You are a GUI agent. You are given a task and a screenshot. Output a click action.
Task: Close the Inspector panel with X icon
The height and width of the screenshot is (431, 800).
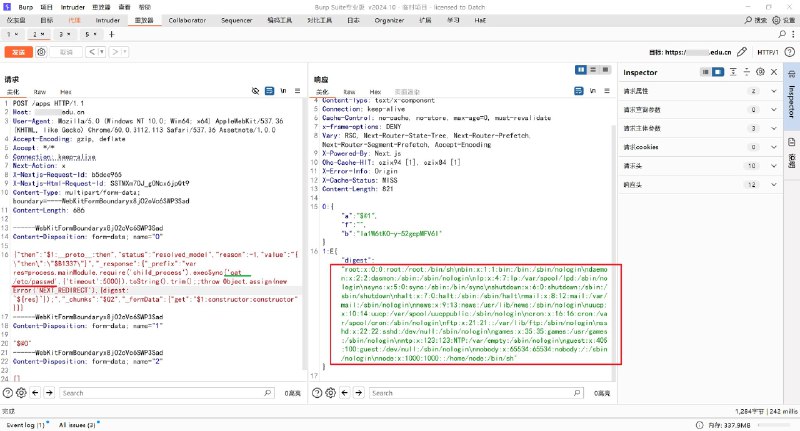[773, 72]
